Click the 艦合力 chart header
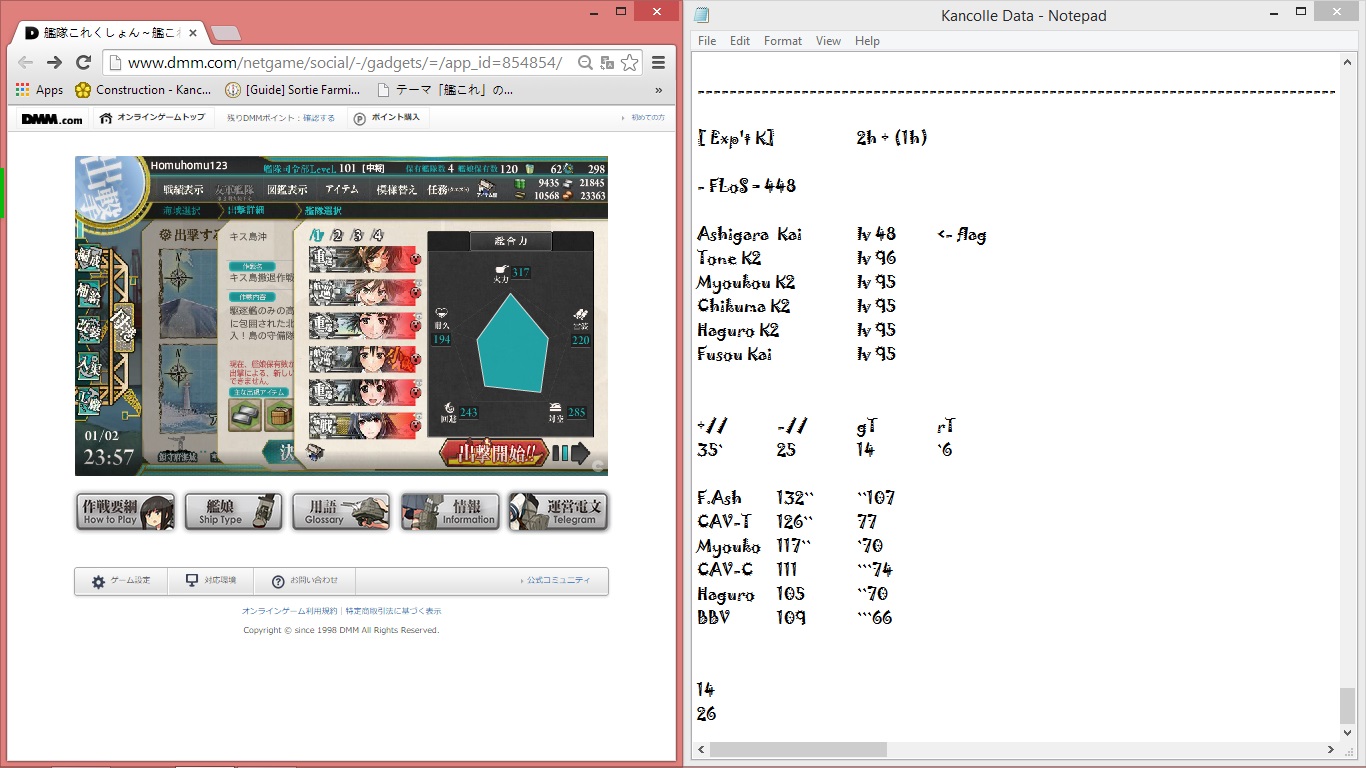 click(x=510, y=241)
